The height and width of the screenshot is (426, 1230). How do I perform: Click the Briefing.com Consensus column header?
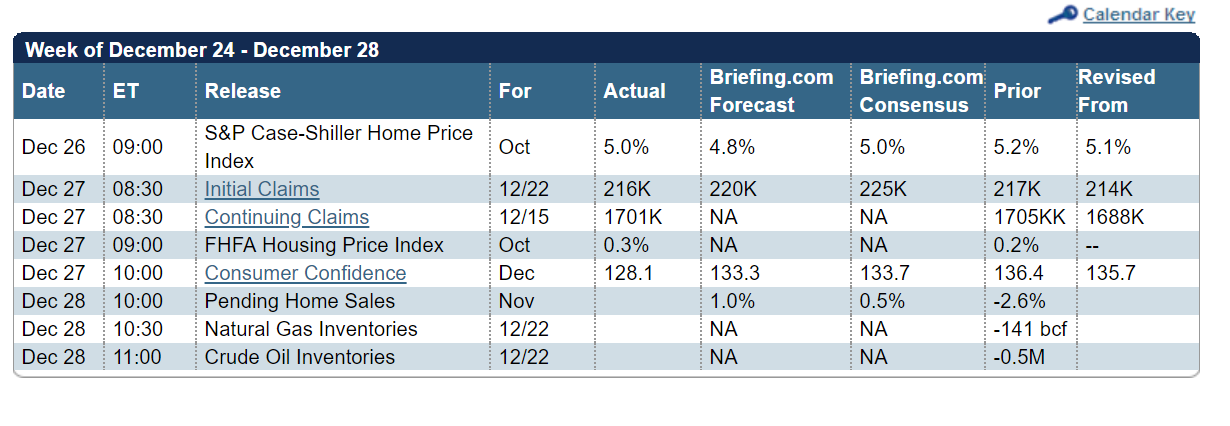tap(921, 91)
